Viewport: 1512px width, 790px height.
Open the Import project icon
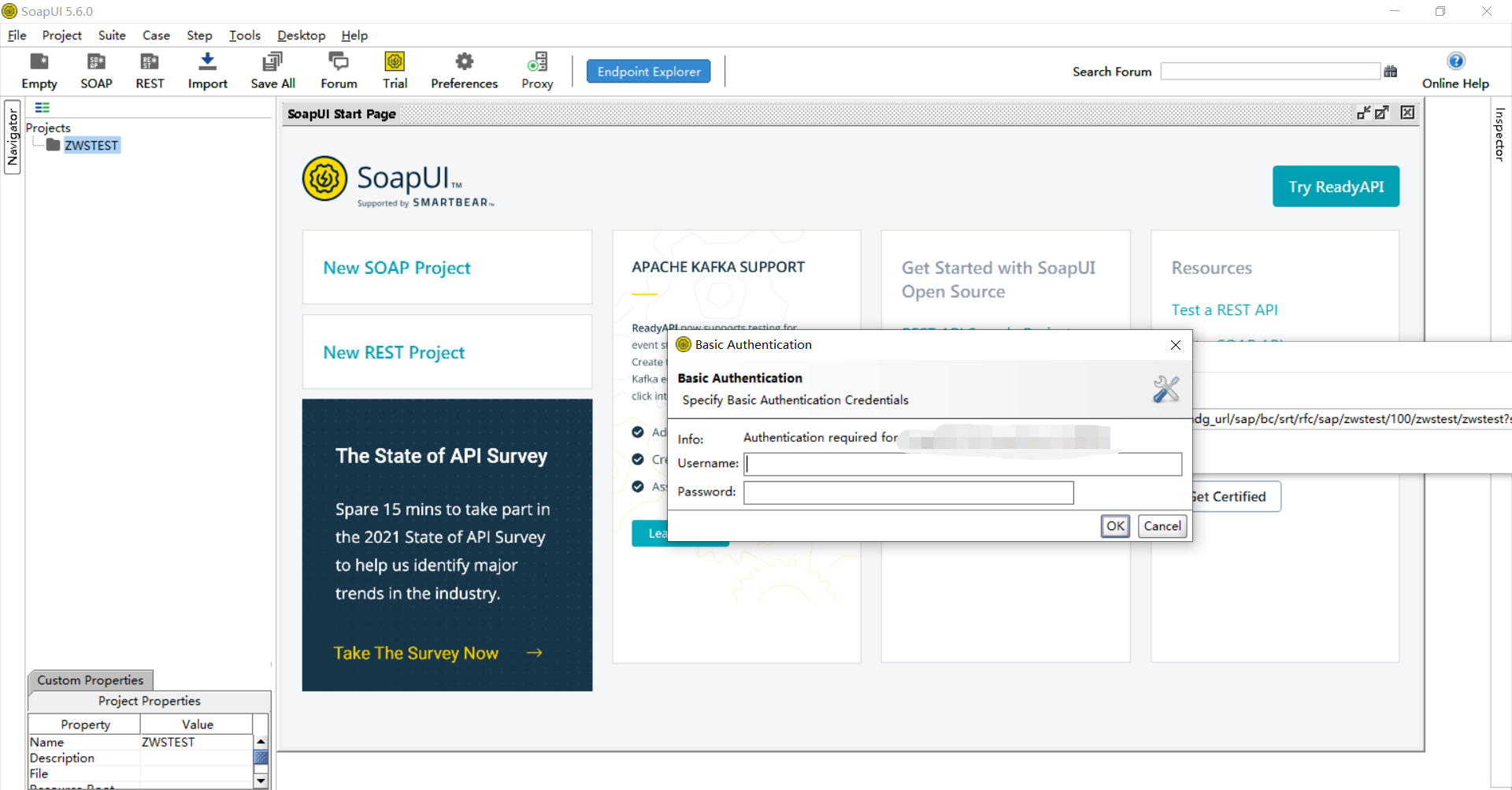[206, 70]
